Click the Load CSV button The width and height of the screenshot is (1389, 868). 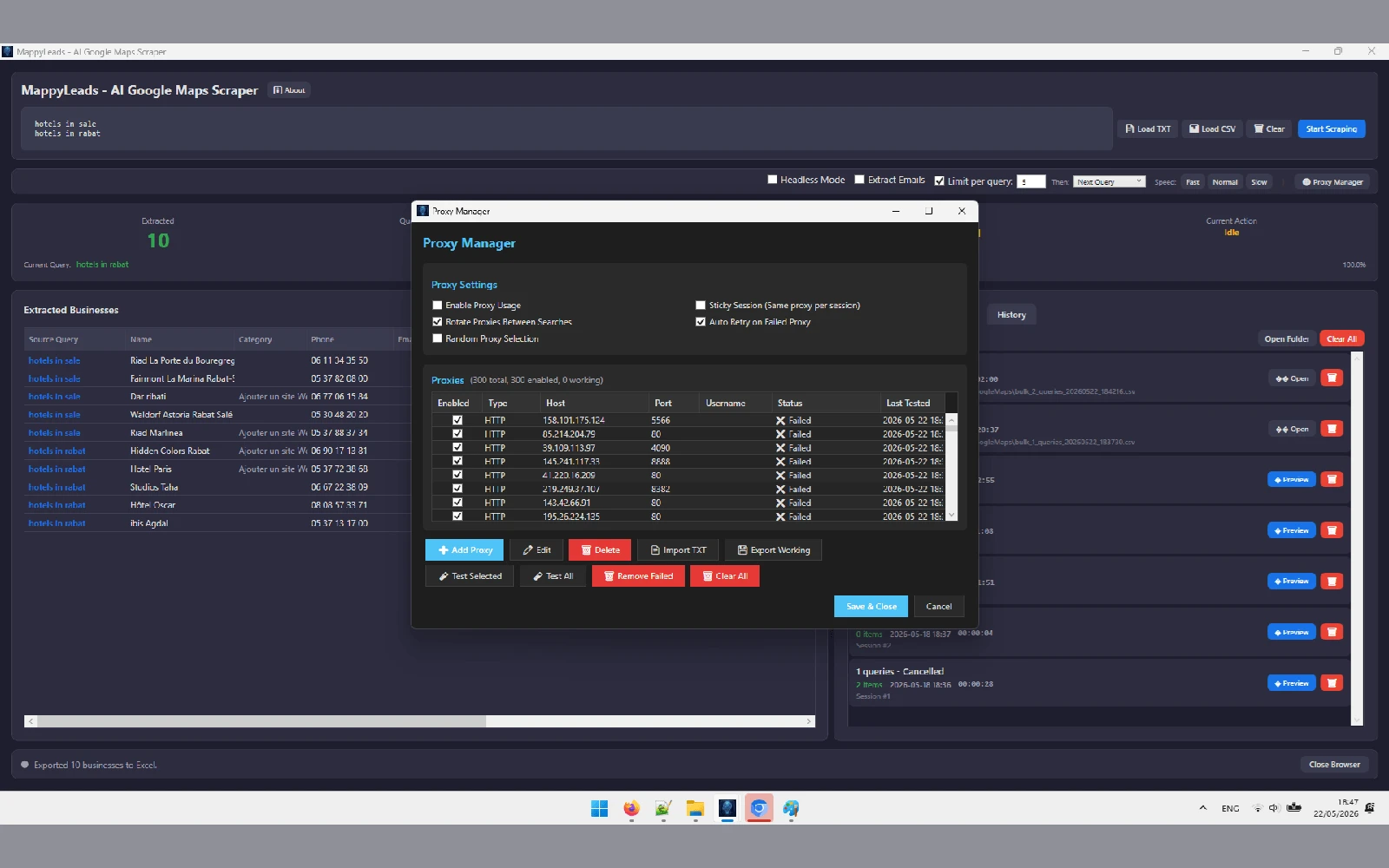click(x=1212, y=129)
